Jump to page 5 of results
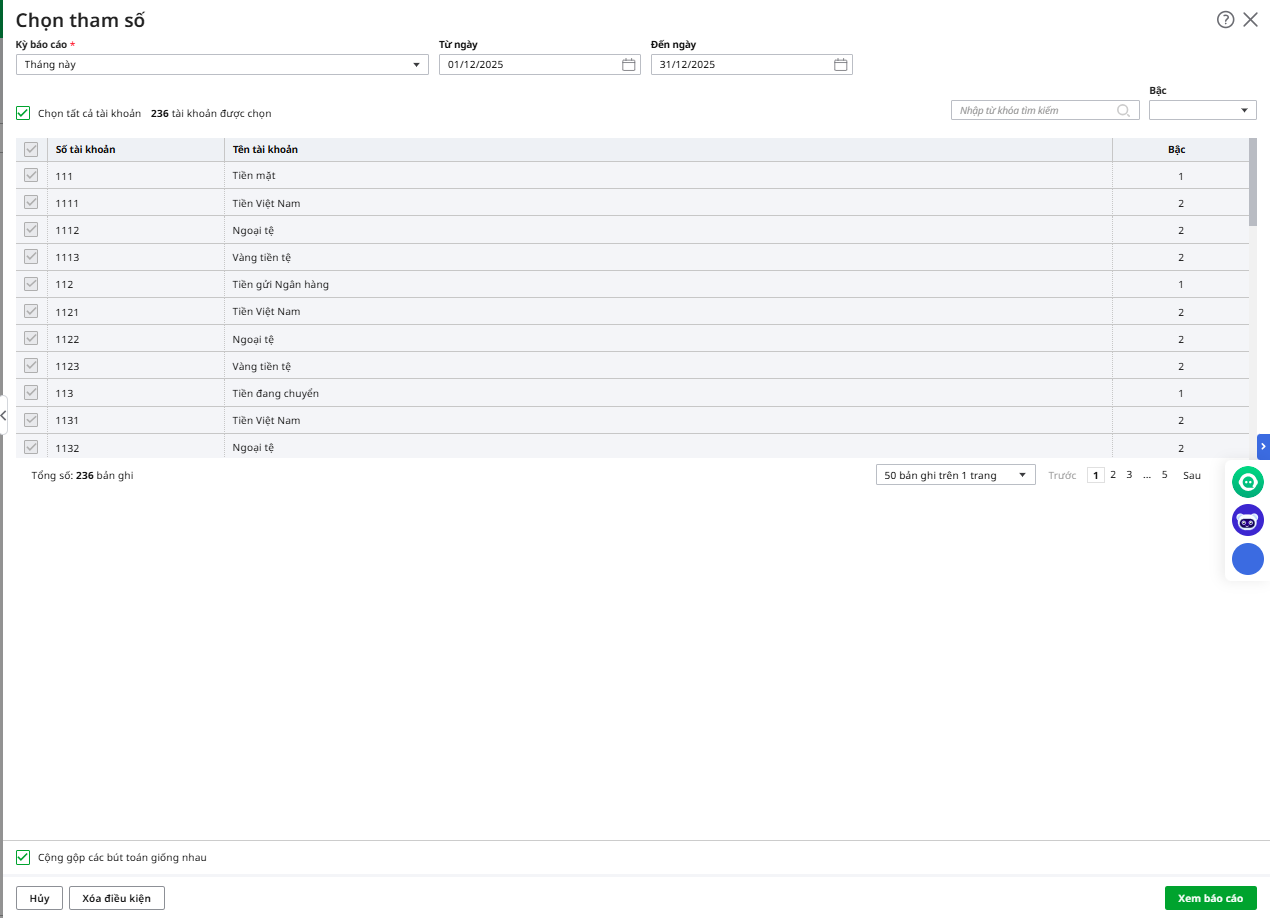Viewport: 1270px width, 918px height. click(1164, 475)
